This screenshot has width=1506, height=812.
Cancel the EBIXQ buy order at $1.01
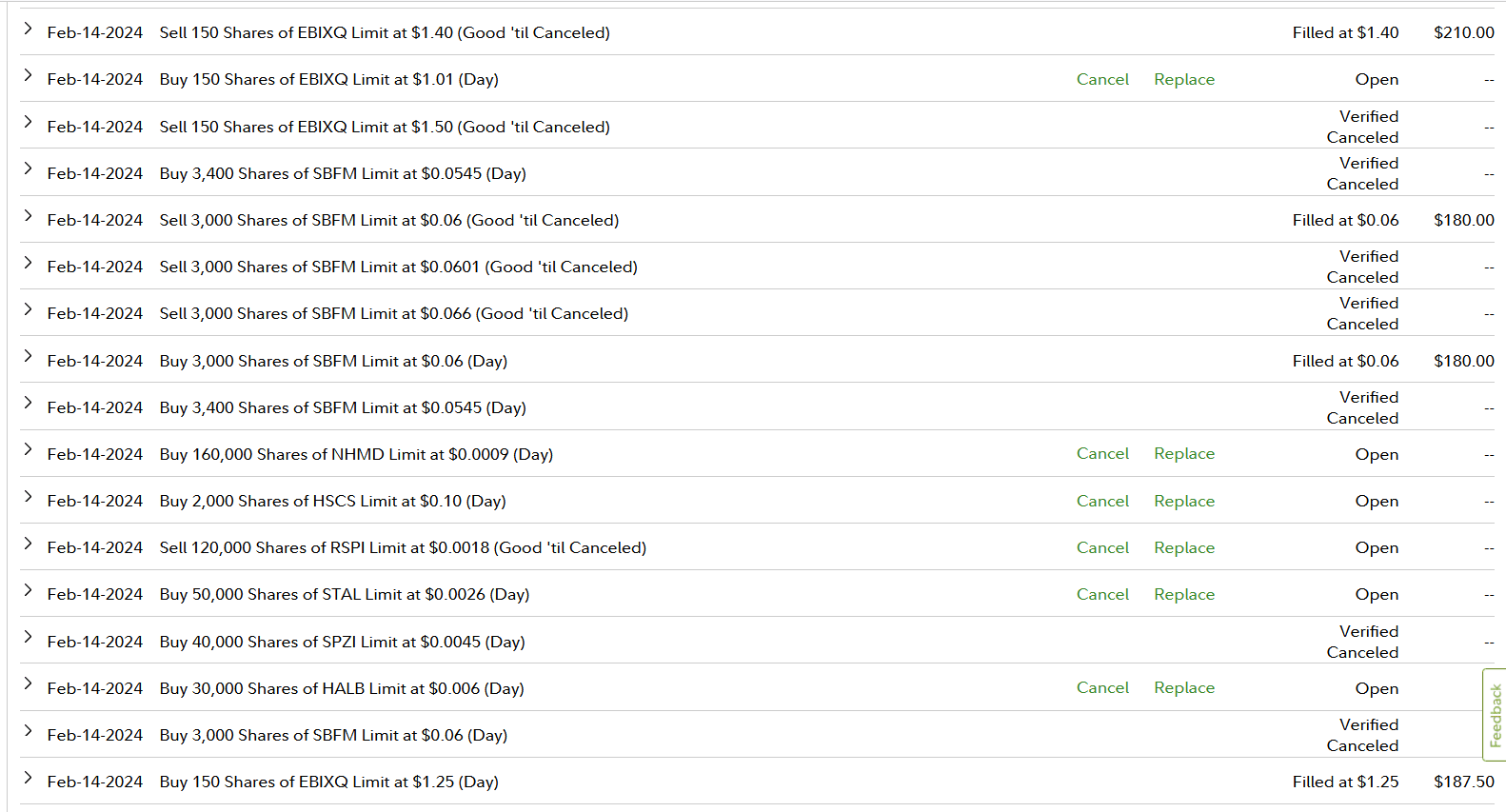(x=1102, y=80)
